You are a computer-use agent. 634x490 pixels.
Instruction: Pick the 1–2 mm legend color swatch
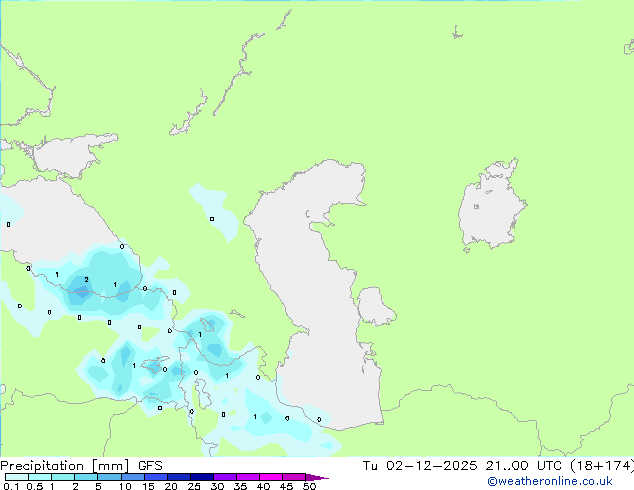point(63,477)
